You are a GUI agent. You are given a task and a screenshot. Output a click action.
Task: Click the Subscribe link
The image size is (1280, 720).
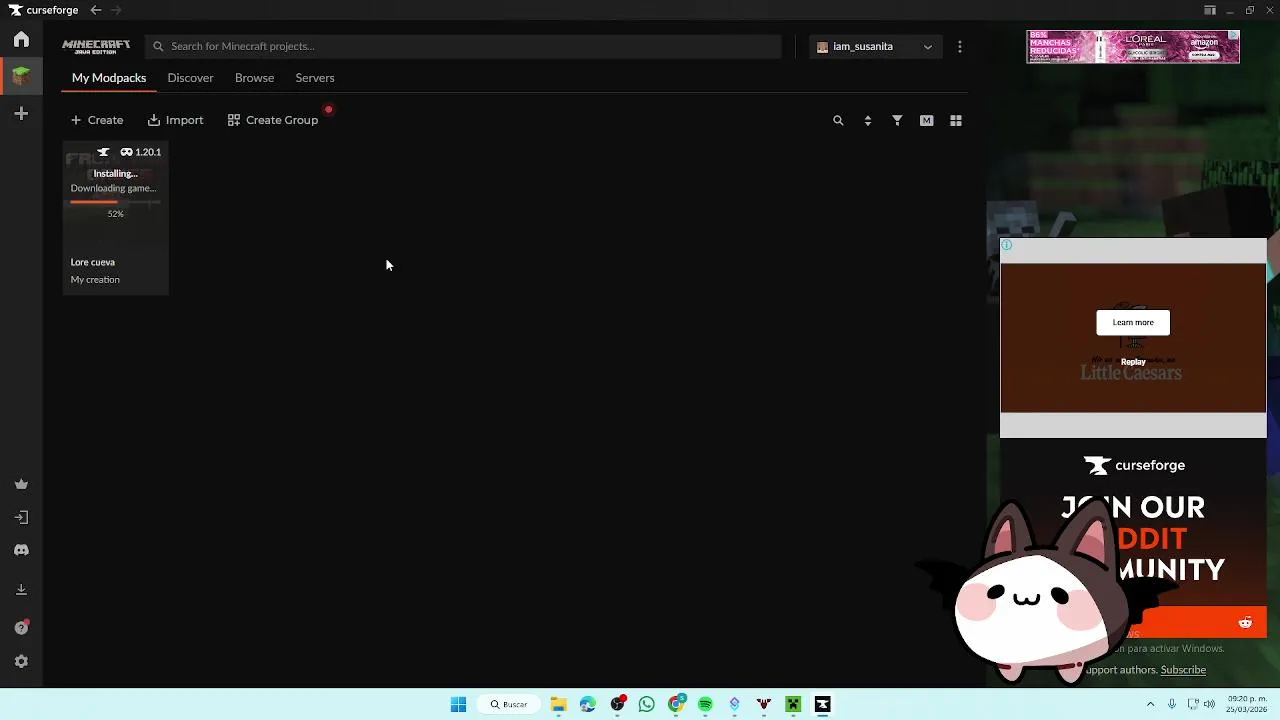(1183, 670)
